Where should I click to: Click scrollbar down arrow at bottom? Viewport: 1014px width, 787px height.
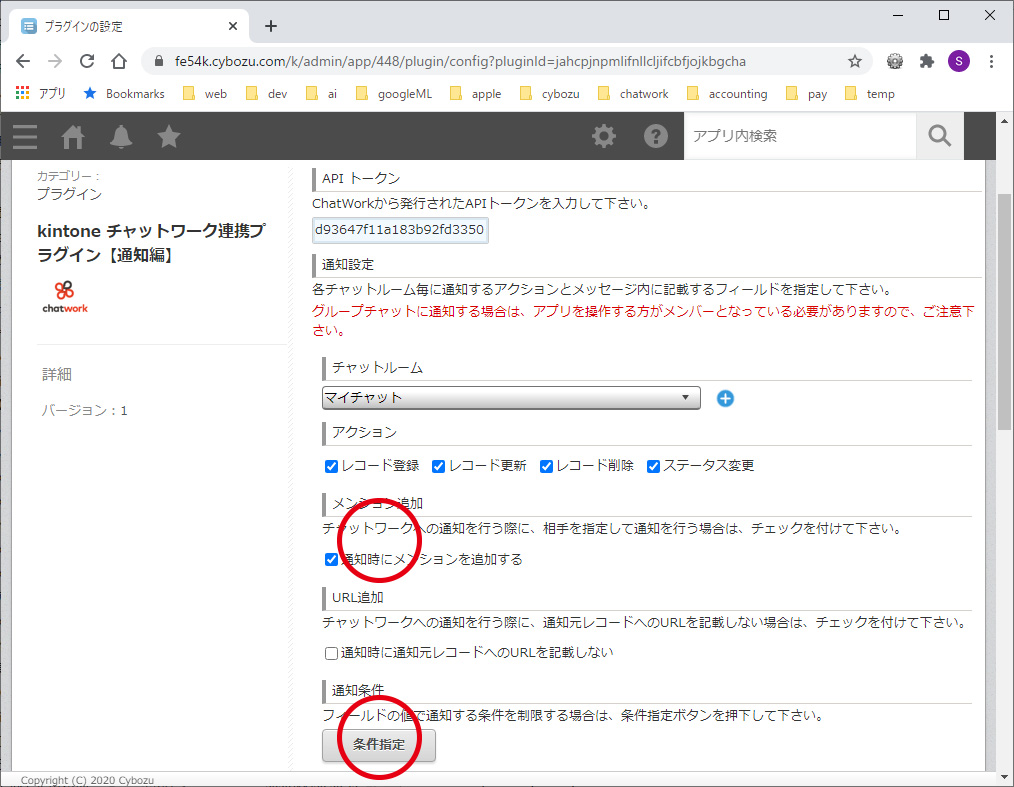coord(1004,777)
